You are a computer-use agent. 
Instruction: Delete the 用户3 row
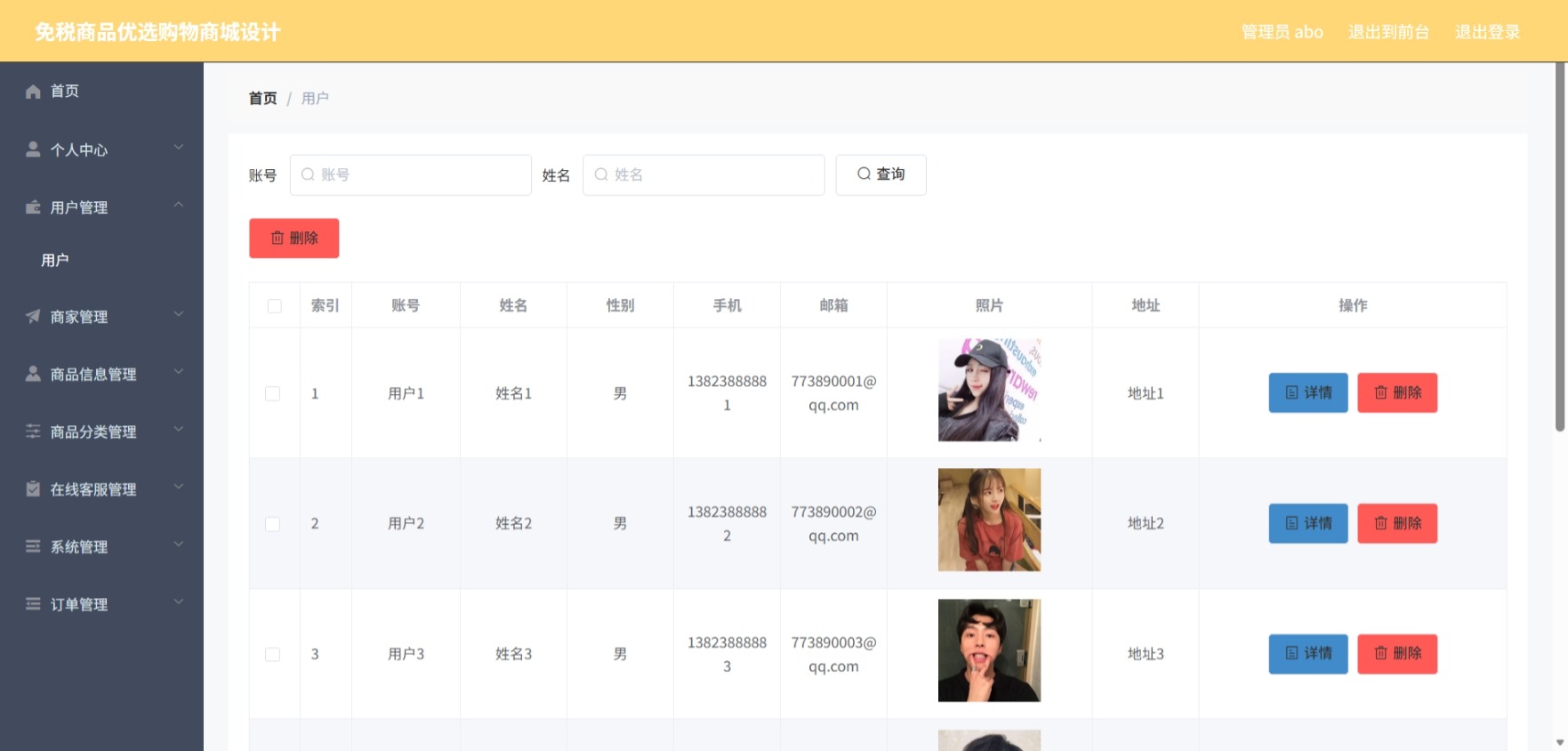click(x=1397, y=654)
